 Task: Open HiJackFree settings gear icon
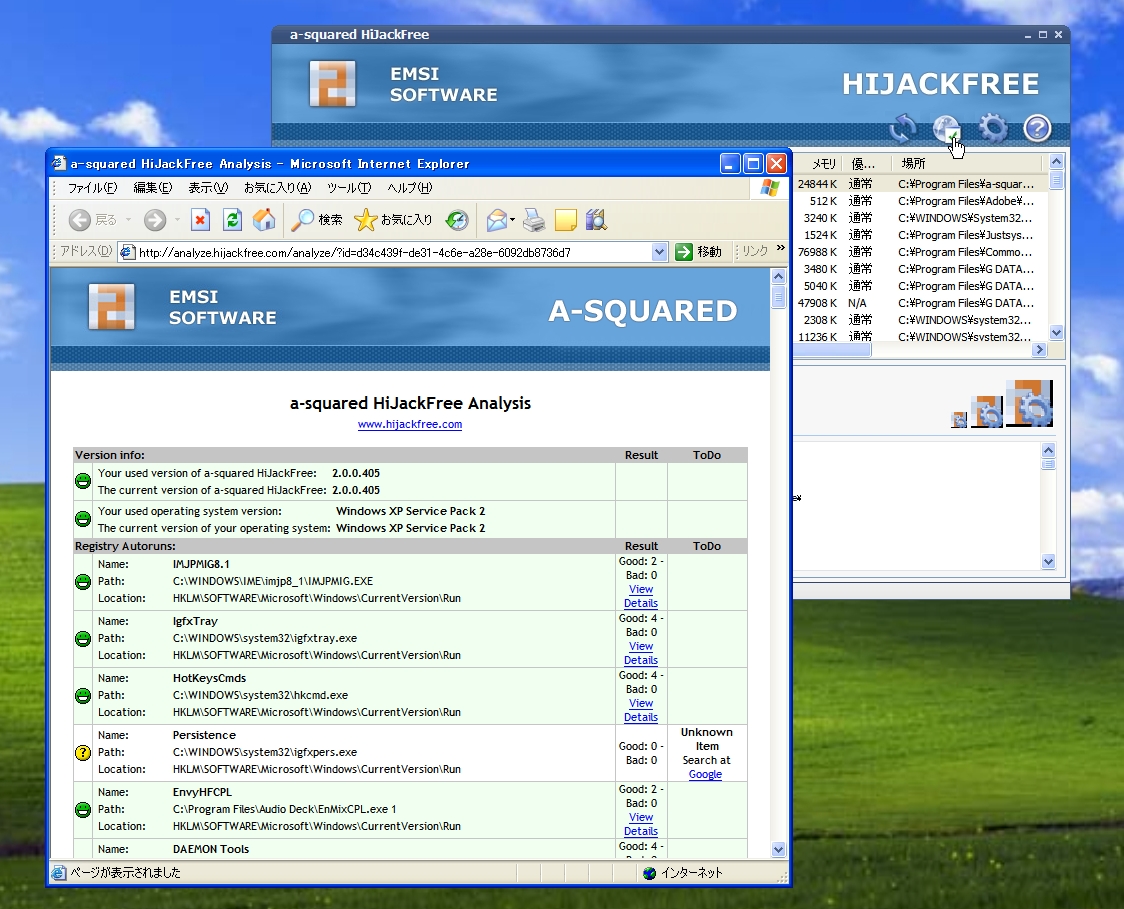click(993, 128)
